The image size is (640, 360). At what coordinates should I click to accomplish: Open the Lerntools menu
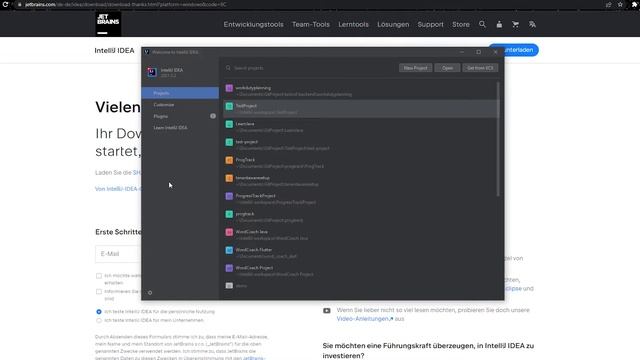(x=353, y=24)
